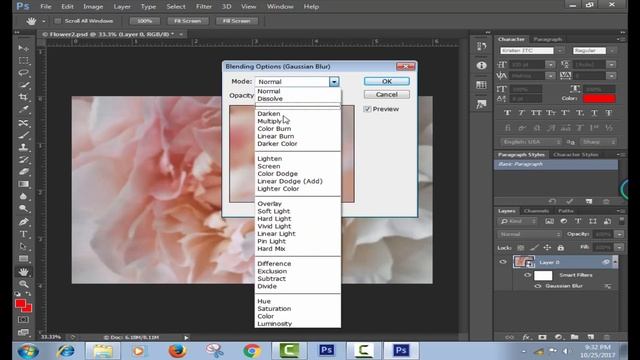Click OK in Blending Options dialog
The width and height of the screenshot is (640, 360).
coord(387,81)
